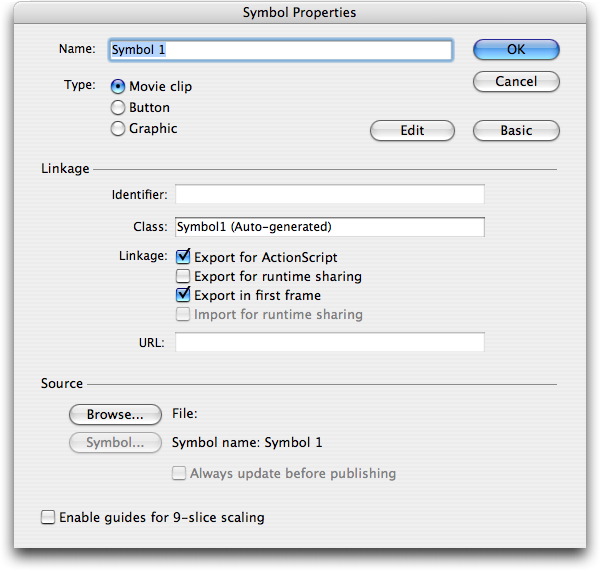Select the Movie clip type
This screenshot has height=571, width=600.
(118, 87)
